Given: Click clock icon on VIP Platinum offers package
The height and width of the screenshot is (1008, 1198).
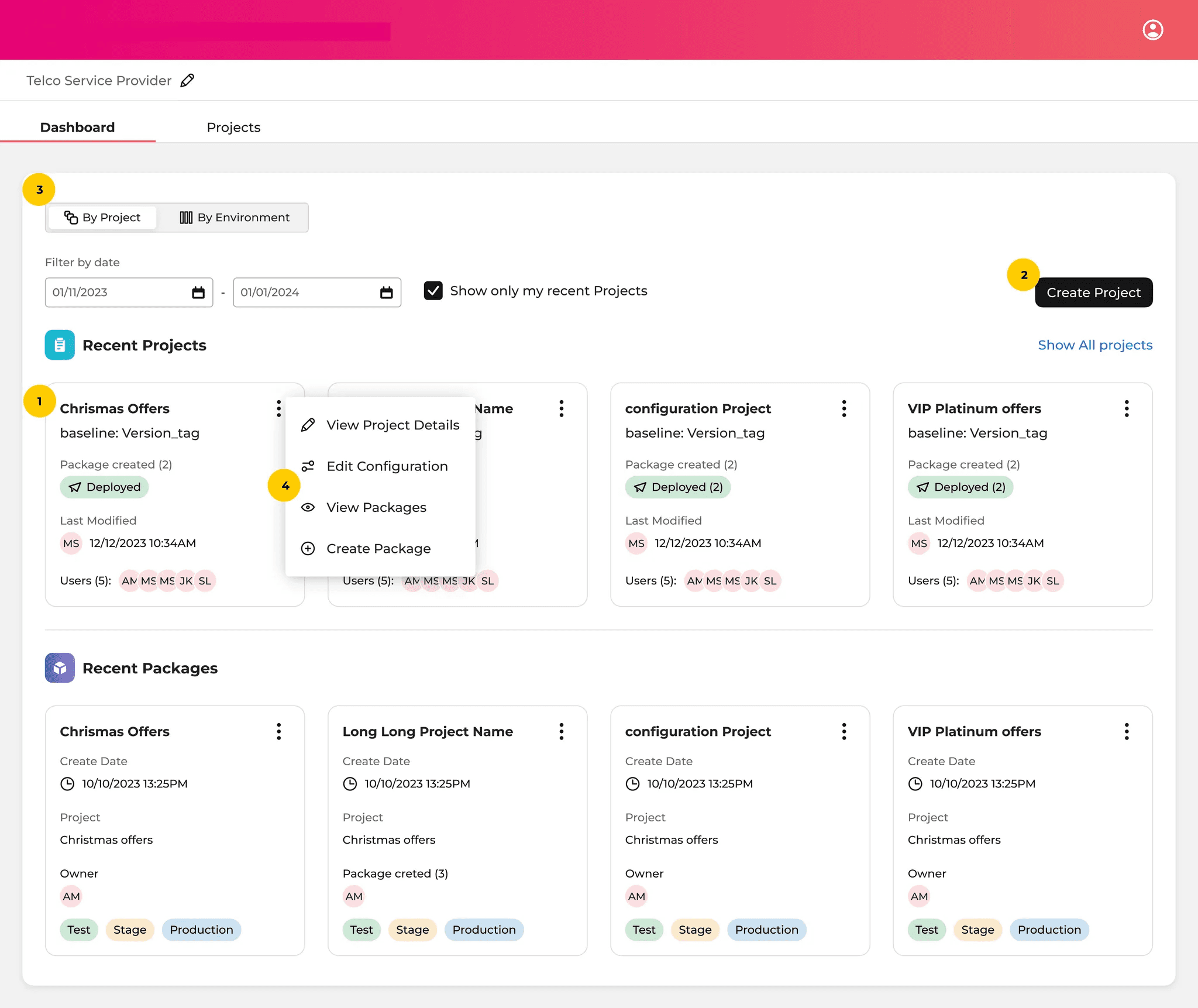Looking at the screenshot, I should point(915,784).
